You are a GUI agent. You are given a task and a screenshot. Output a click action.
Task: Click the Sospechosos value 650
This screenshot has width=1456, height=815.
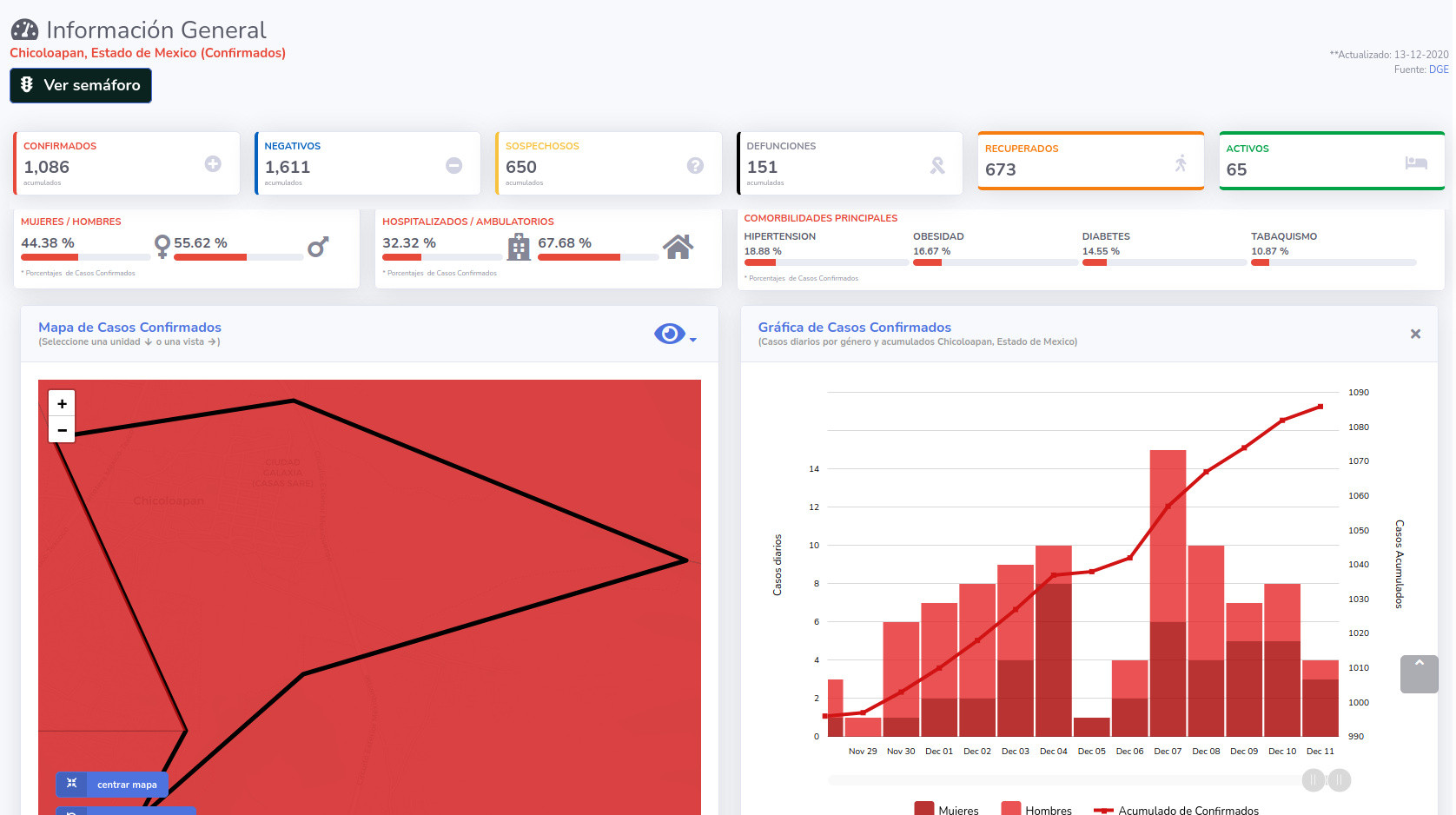coord(521,167)
